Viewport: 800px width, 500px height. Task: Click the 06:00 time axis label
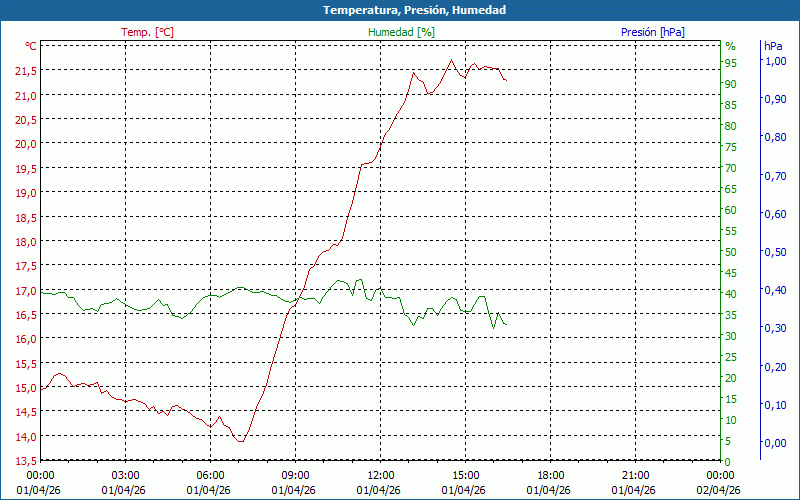tap(210, 476)
